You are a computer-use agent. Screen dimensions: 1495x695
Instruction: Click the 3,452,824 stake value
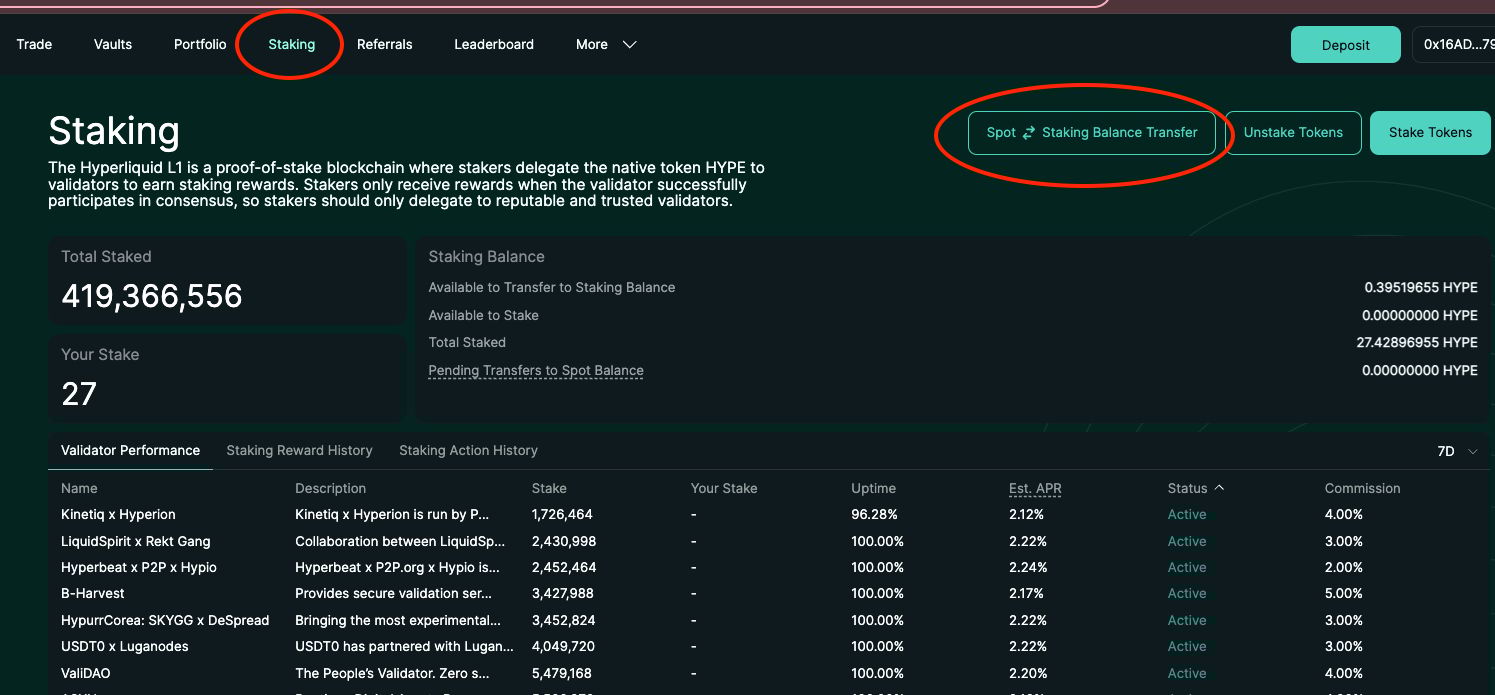point(565,620)
